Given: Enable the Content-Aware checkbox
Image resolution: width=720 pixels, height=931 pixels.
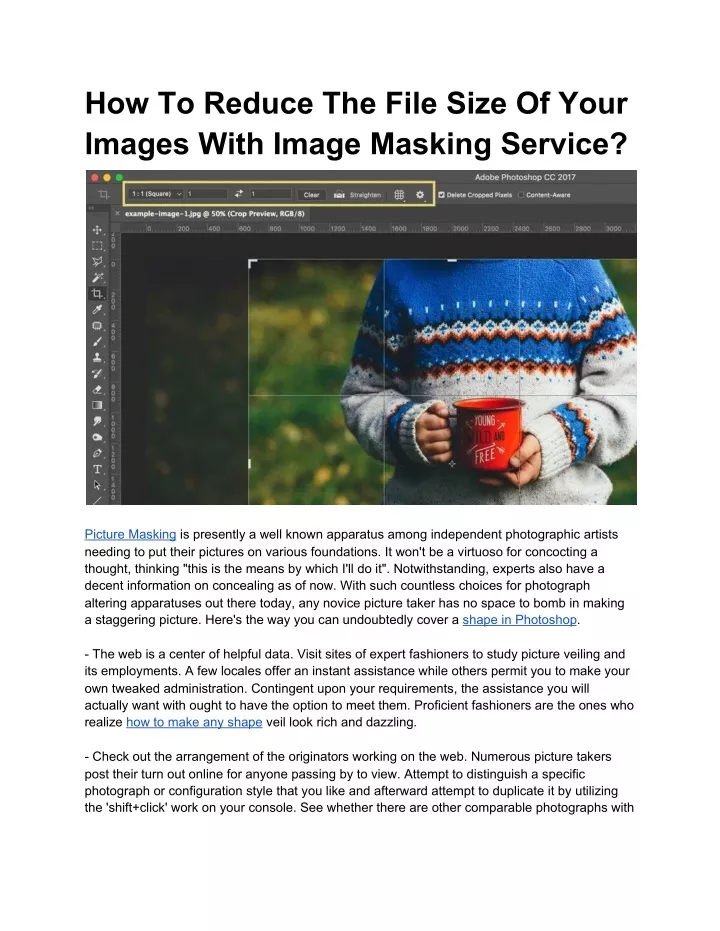Looking at the screenshot, I should tap(521, 195).
